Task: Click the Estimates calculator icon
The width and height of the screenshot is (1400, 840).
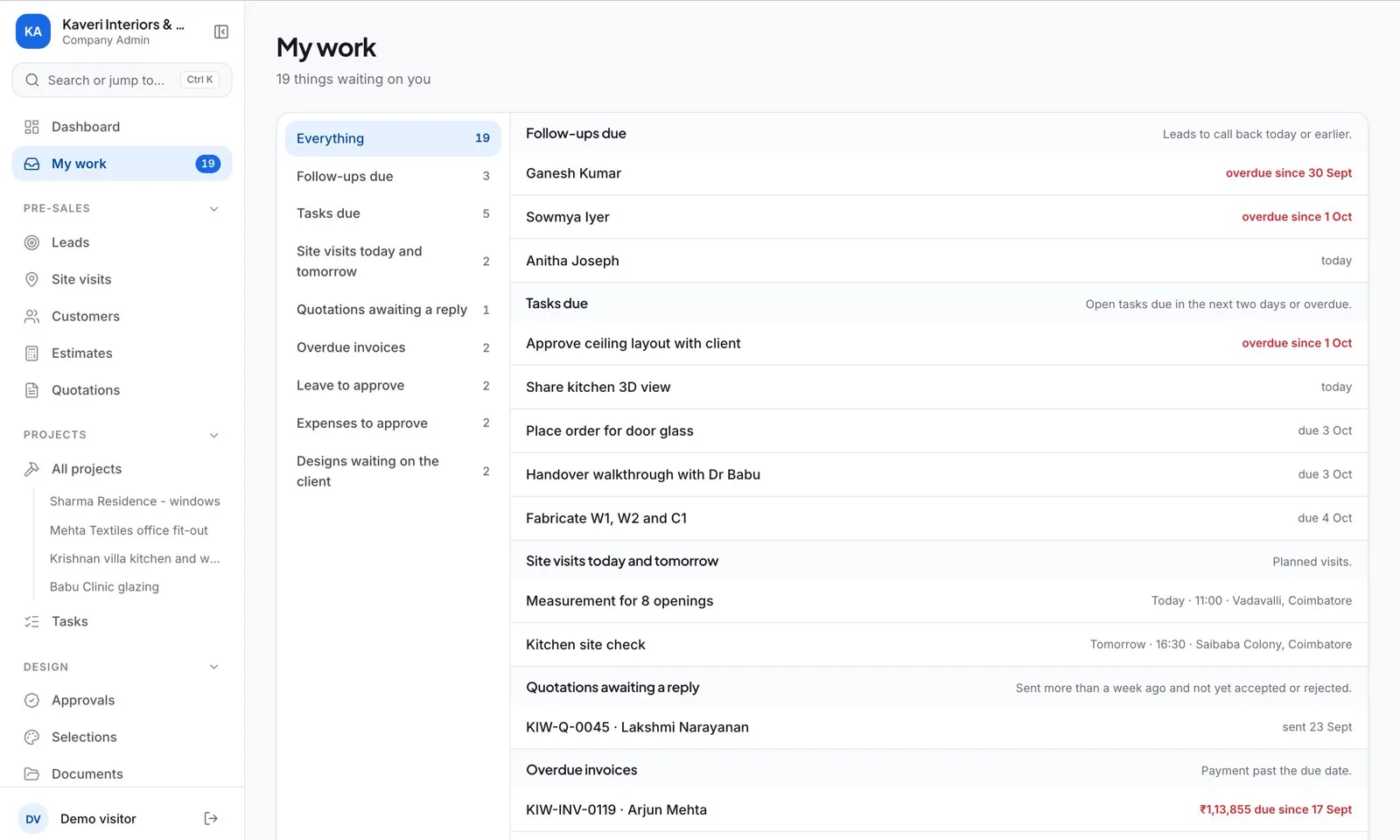Action: [x=31, y=353]
